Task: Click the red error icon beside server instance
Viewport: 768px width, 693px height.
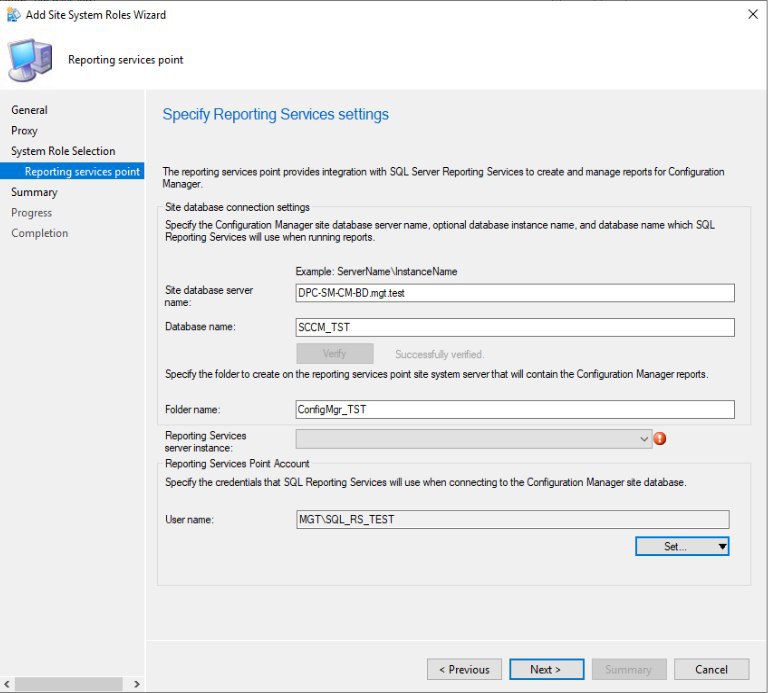Action: [x=660, y=438]
